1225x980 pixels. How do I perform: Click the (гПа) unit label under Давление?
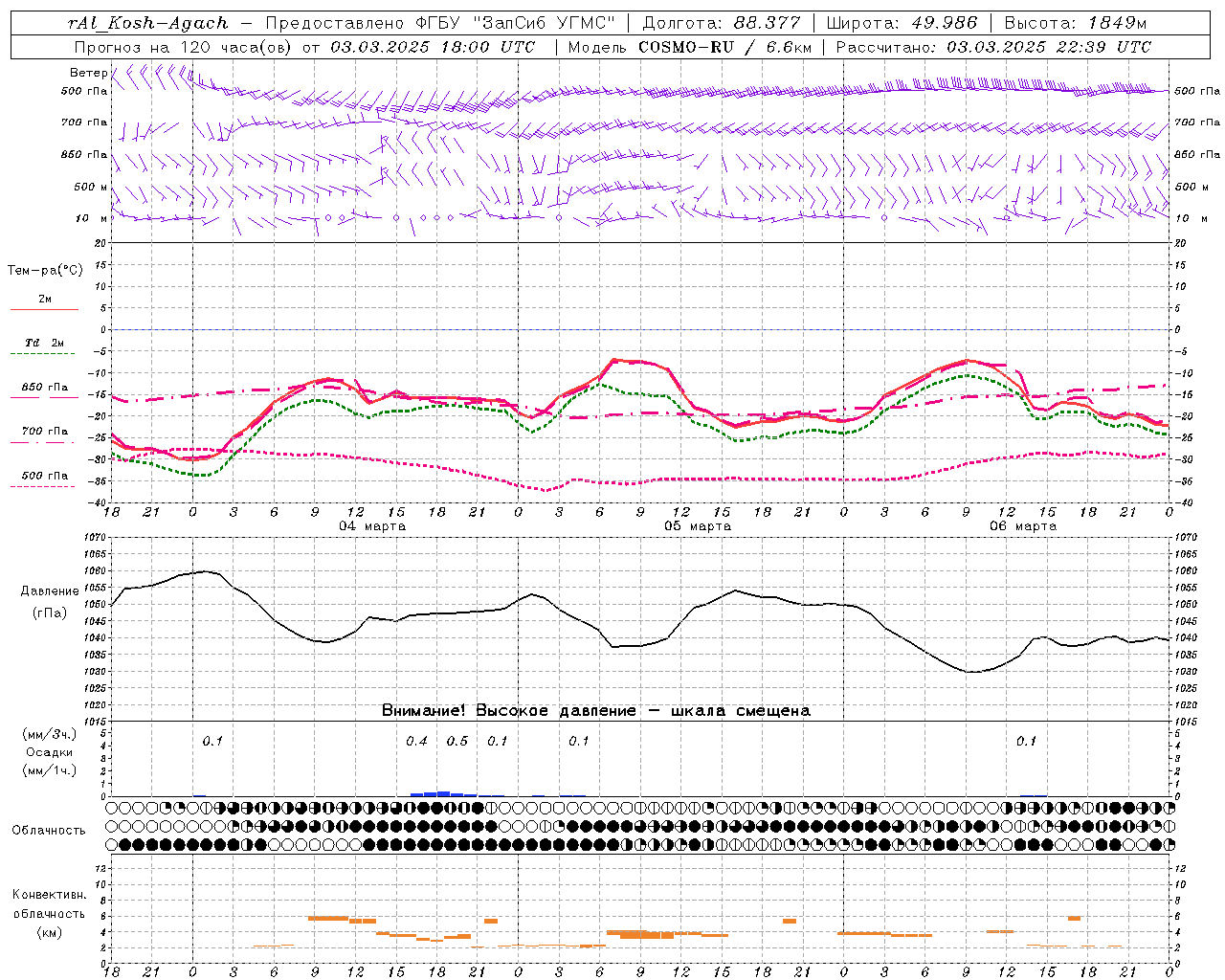(50, 612)
